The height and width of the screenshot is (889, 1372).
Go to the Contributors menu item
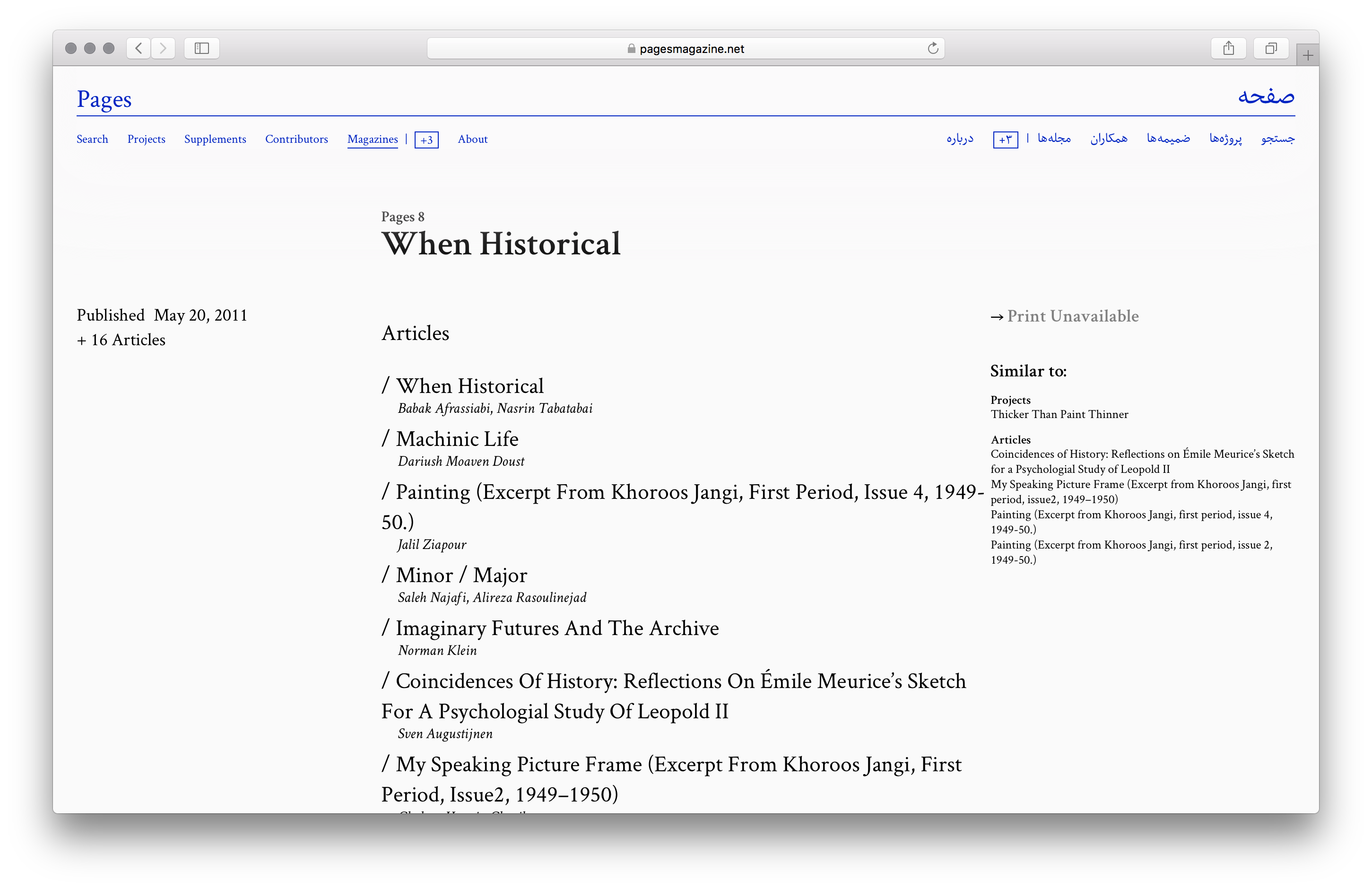(x=296, y=139)
